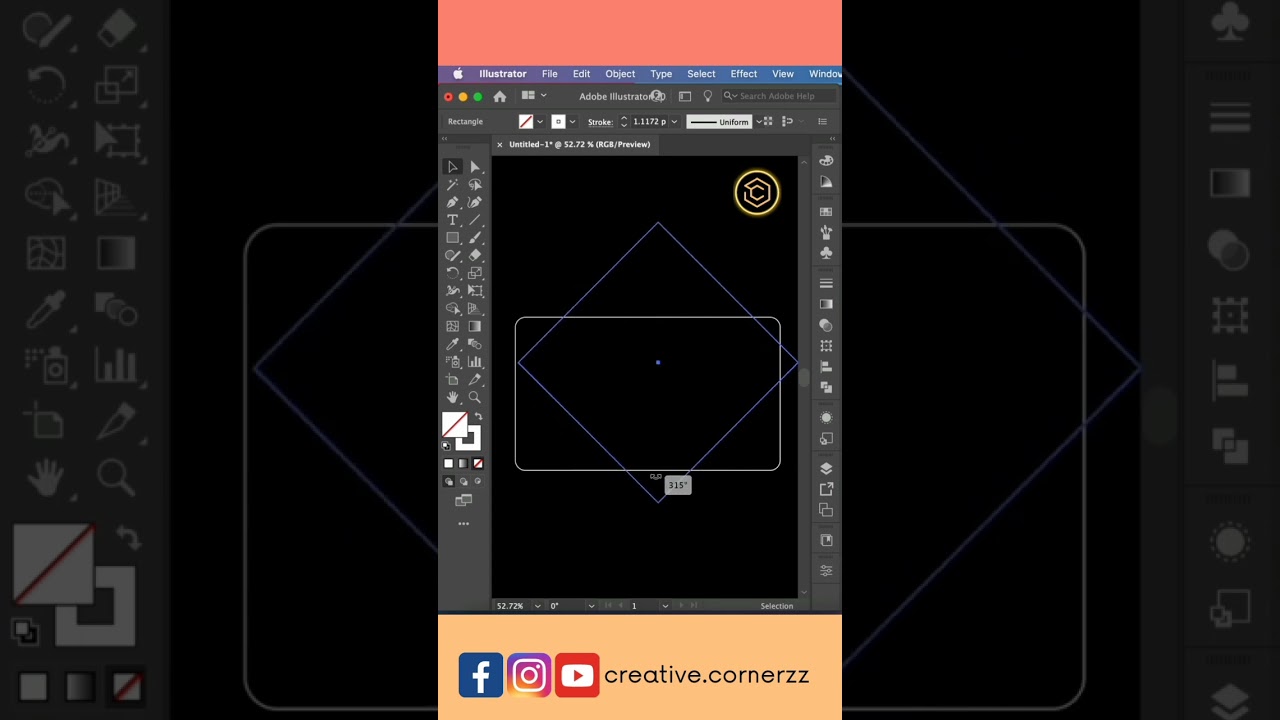Pick the Lasso tool
The image size is (1280, 720).
click(x=475, y=185)
